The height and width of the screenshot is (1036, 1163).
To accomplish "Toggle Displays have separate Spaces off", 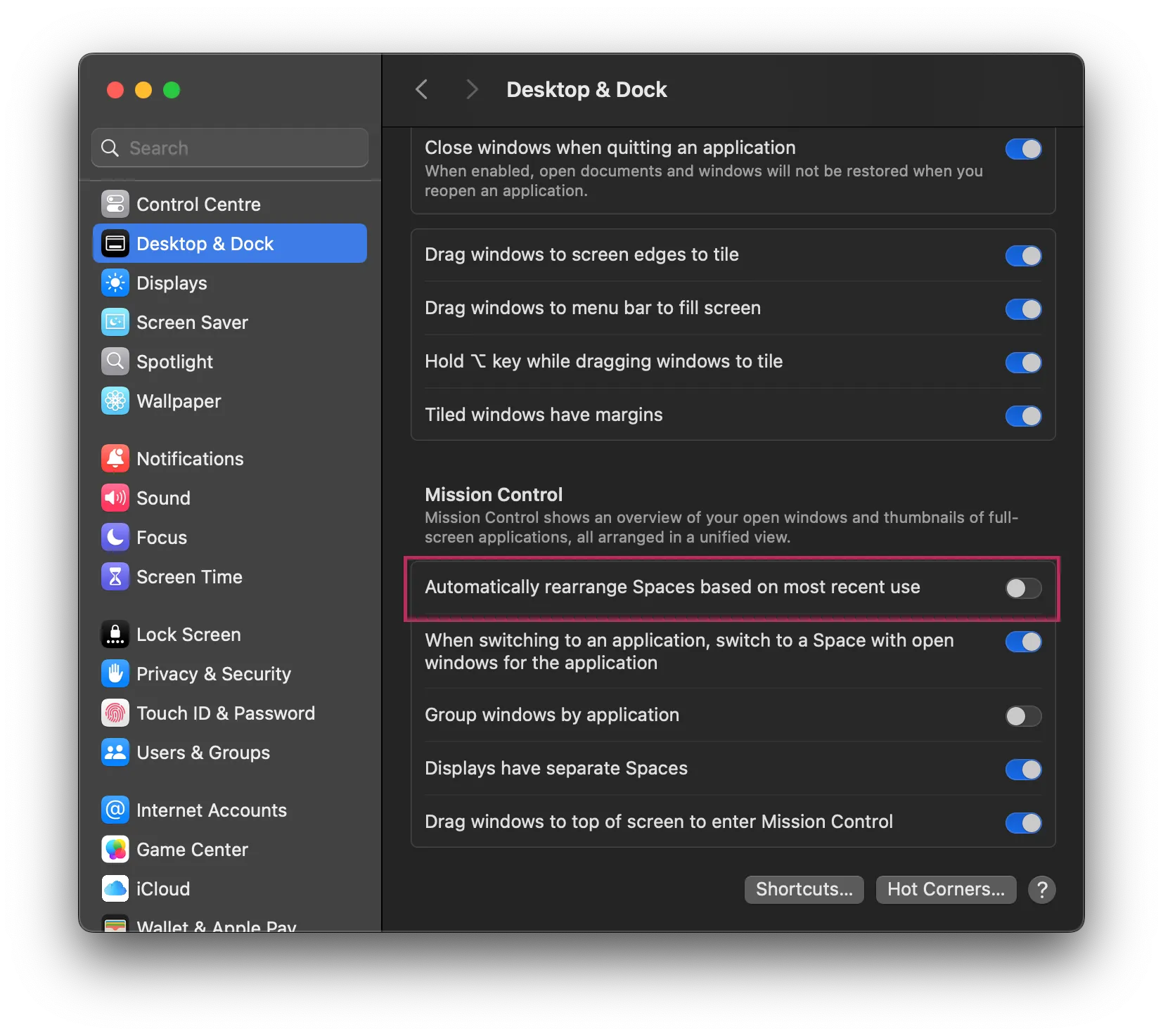I will 1022,769.
